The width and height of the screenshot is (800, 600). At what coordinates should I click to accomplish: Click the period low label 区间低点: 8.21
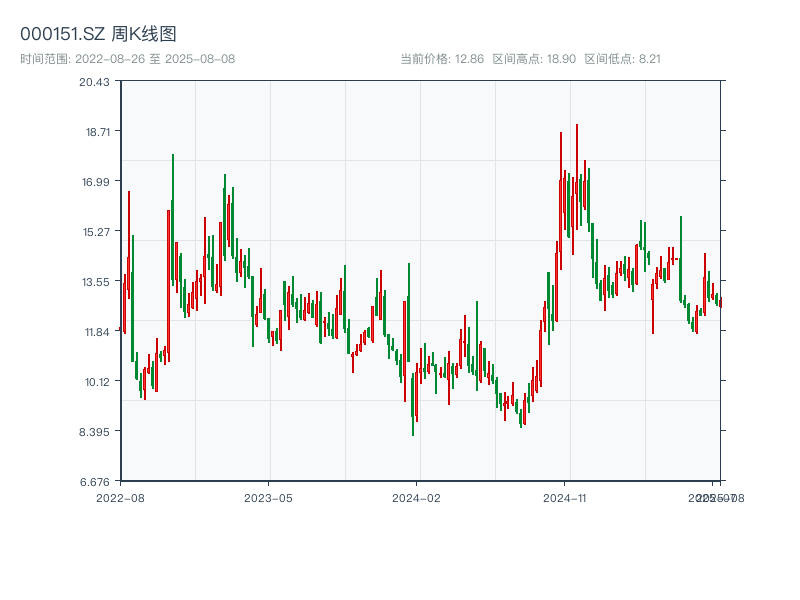click(622, 59)
